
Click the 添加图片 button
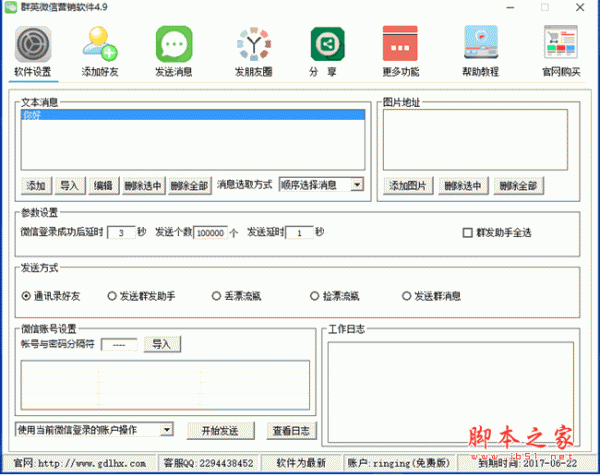(x=408, y=186)
